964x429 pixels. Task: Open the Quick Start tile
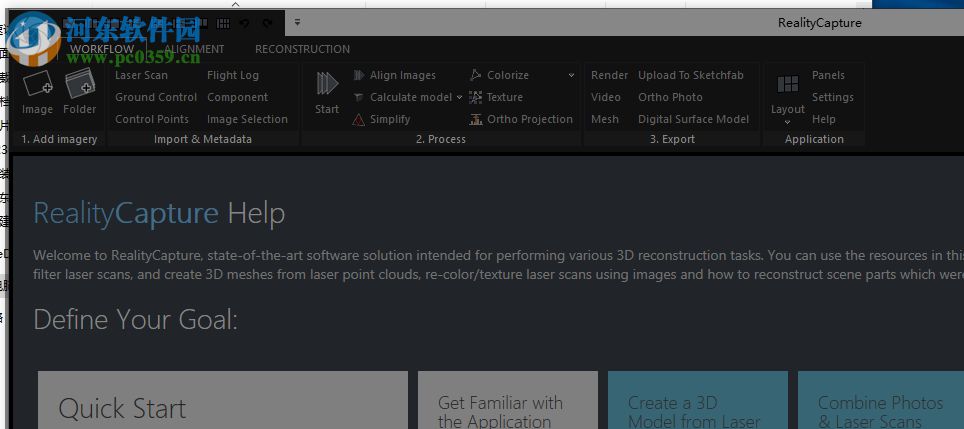click(x=223, y=399)
